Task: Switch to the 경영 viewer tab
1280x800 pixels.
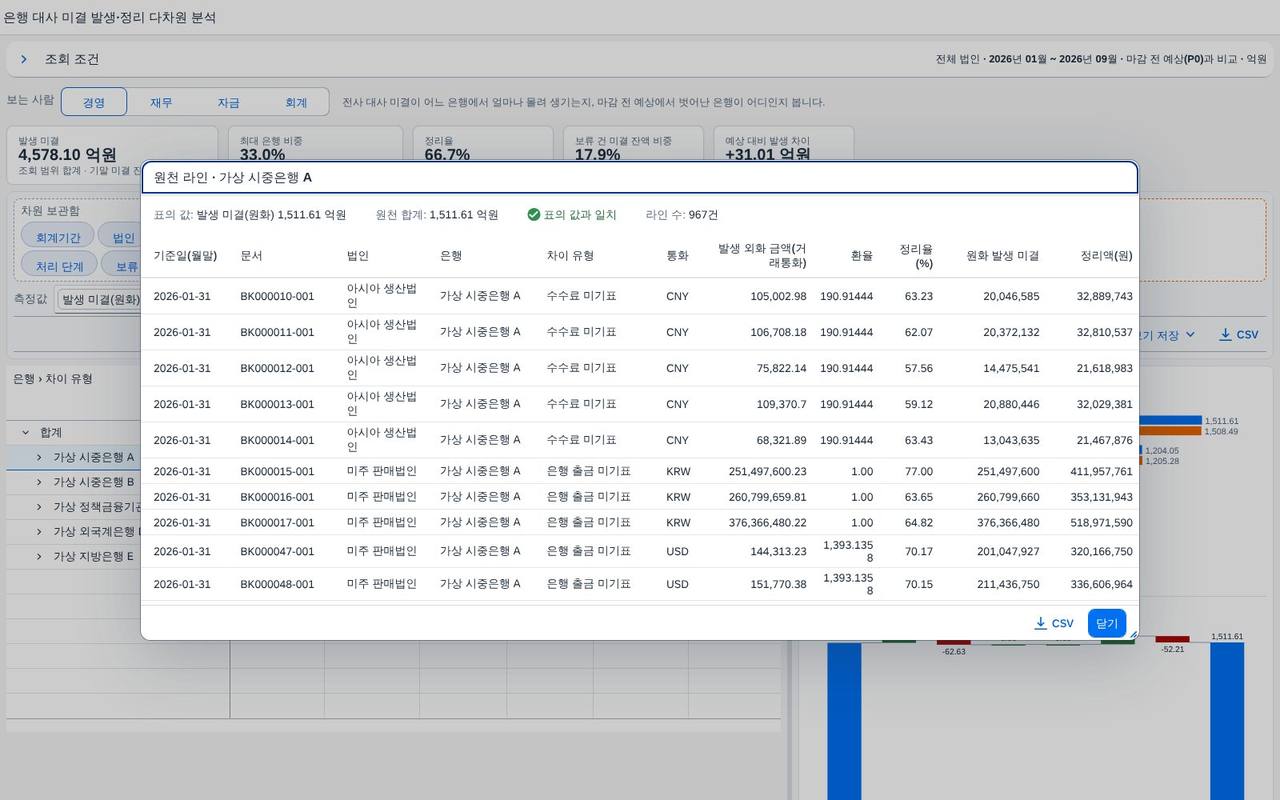Action: tap(94, 102)
